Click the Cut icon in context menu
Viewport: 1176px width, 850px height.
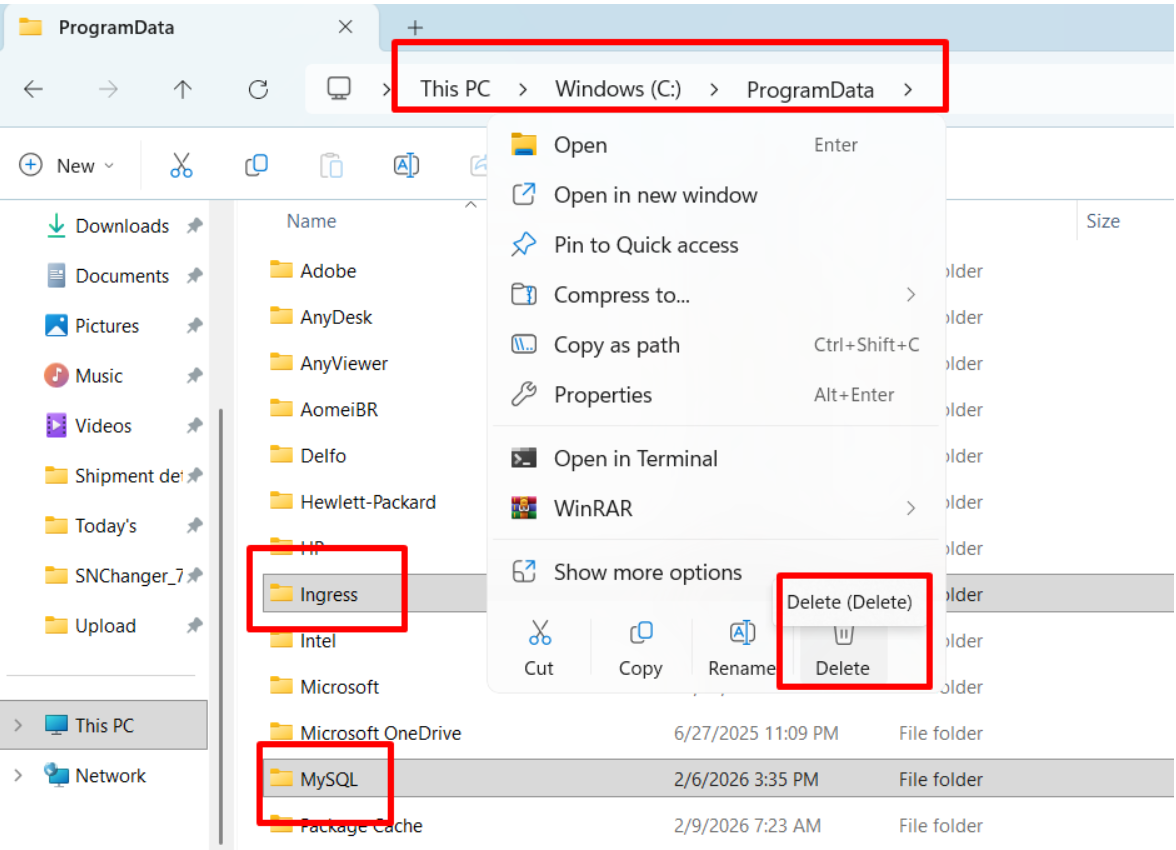click(539, 633)
